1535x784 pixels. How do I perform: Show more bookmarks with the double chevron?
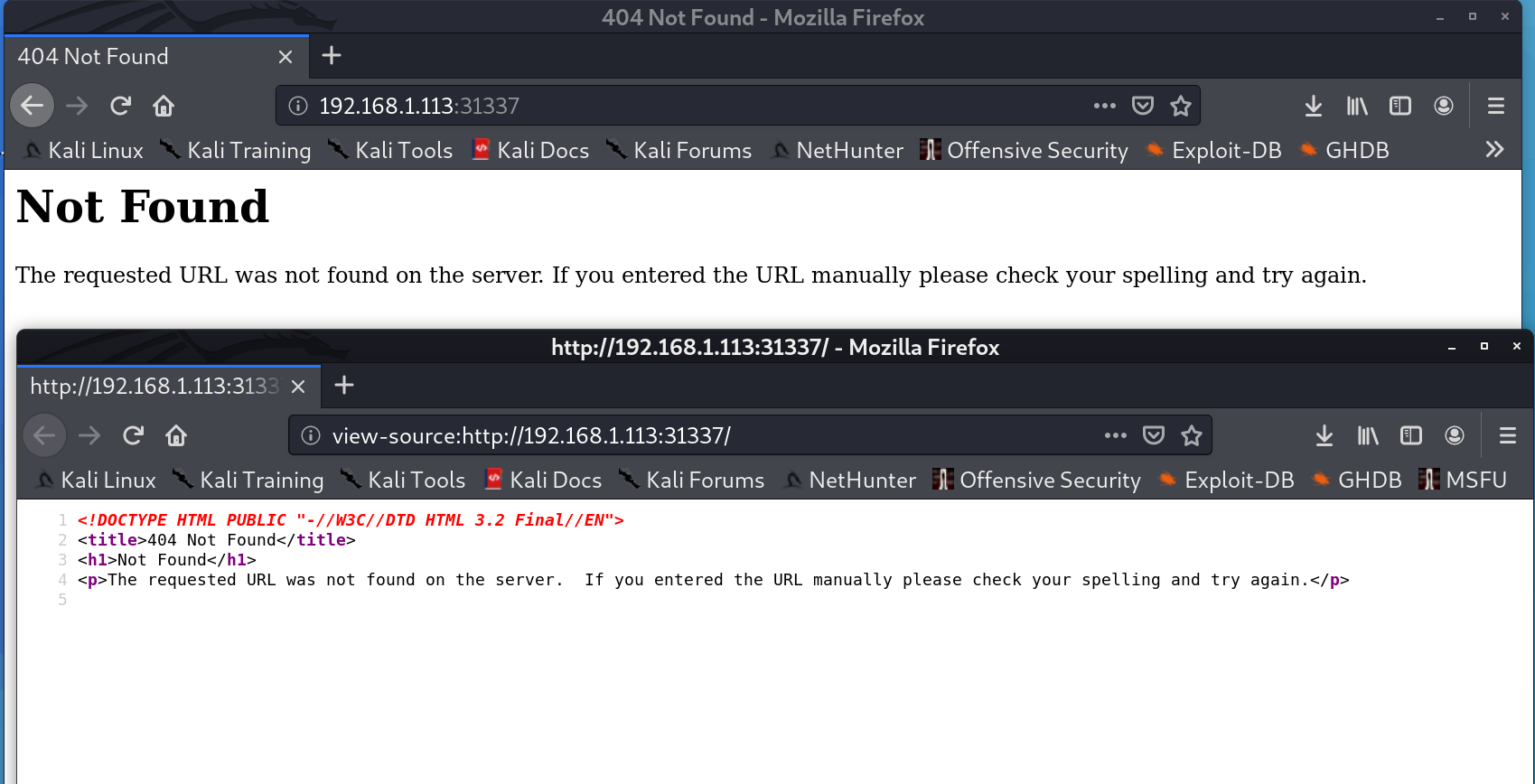click(1494, 150)
